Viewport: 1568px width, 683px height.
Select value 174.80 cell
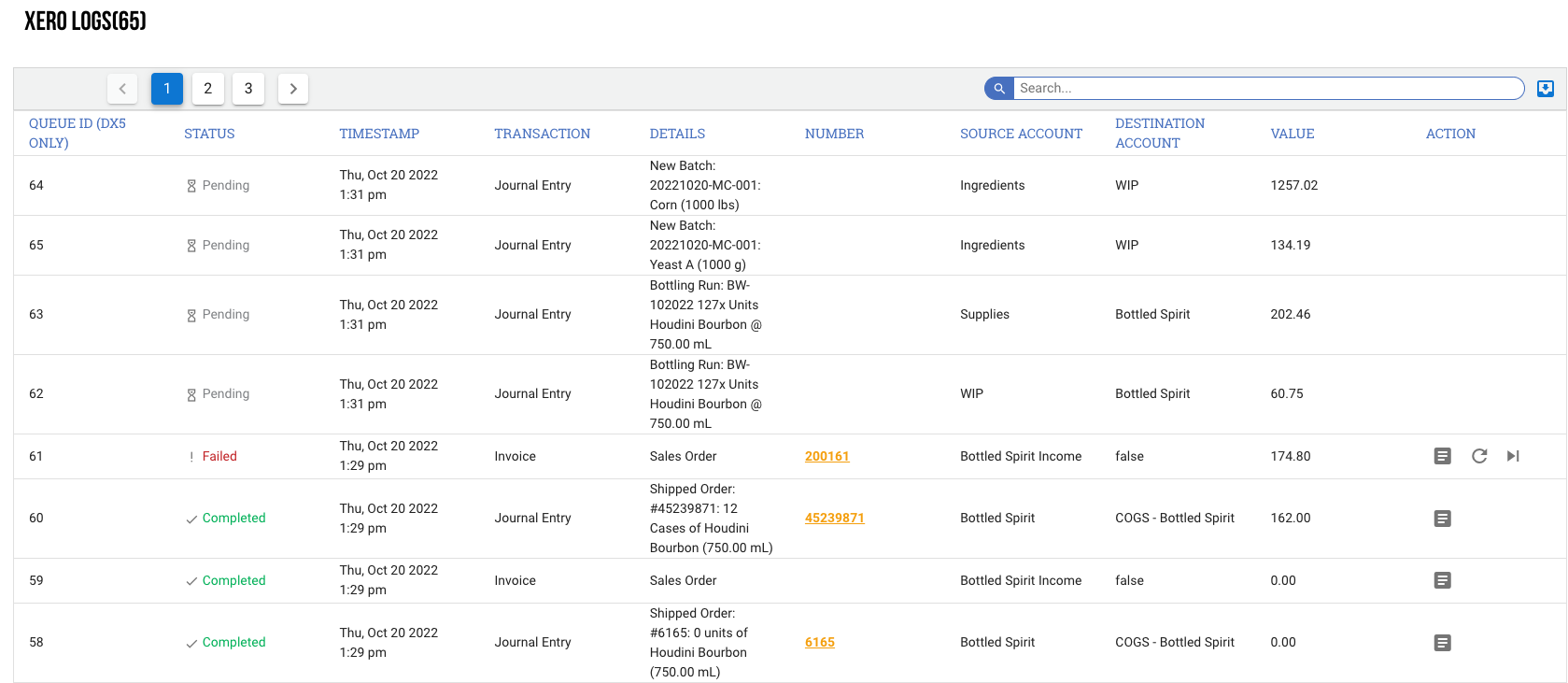pyautogui.click(x=1291, y=456)
